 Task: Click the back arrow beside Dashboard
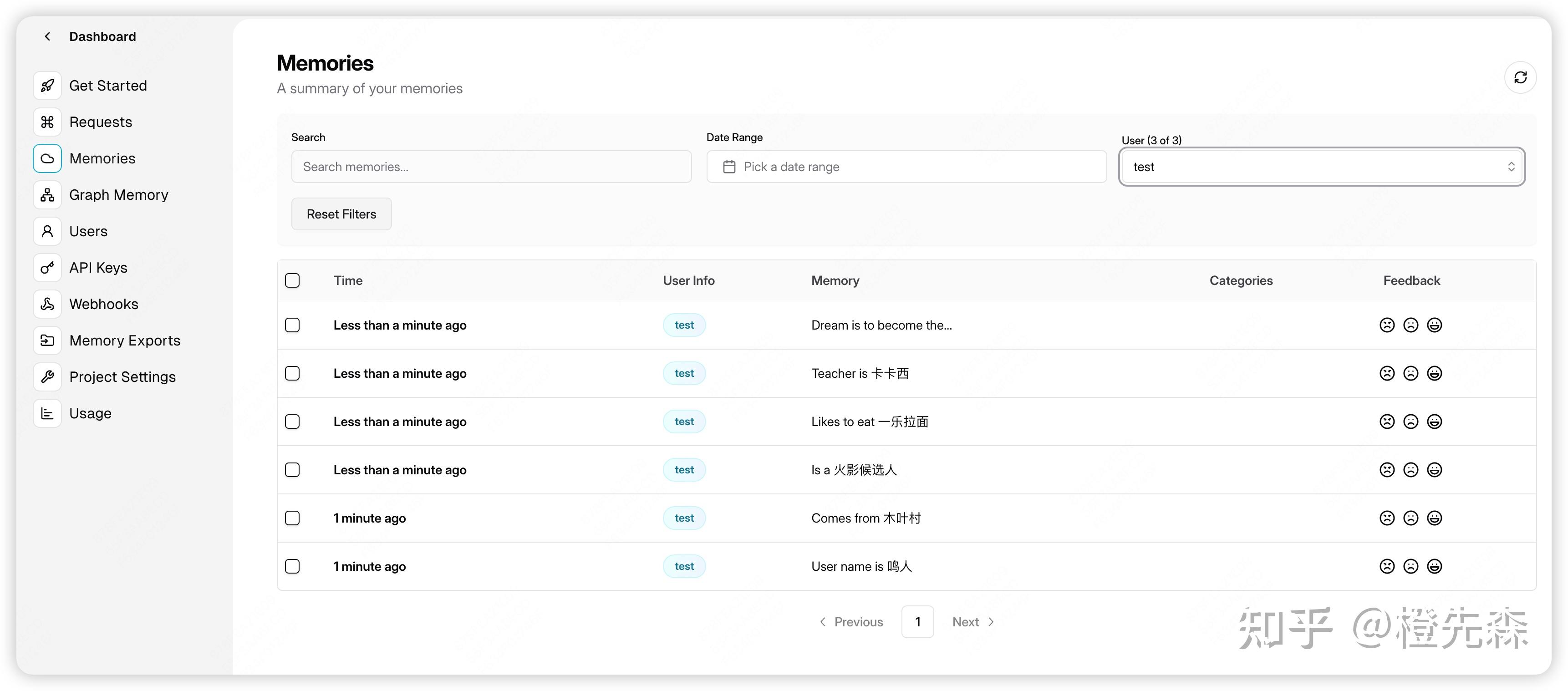pyautogui.click(x=47, y=36)
